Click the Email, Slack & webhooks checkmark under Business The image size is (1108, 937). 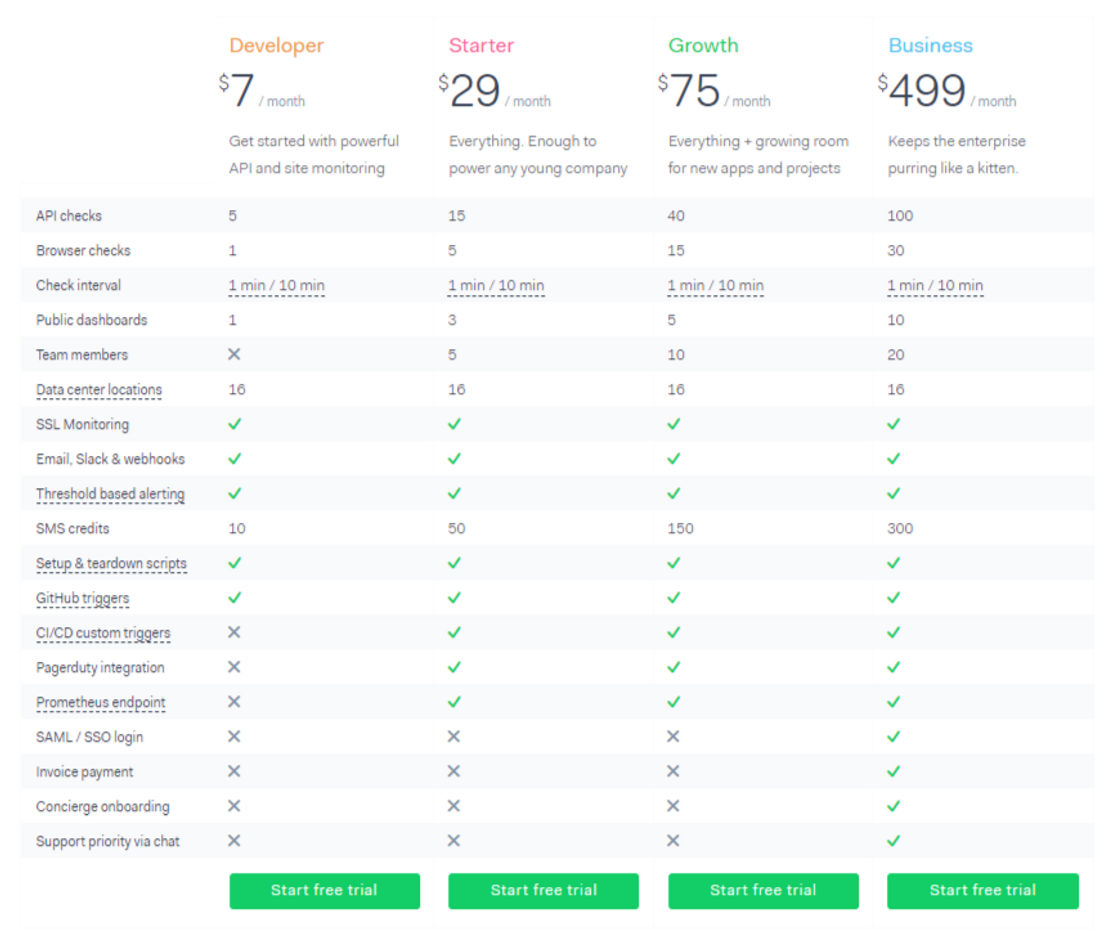pos(894,459)
